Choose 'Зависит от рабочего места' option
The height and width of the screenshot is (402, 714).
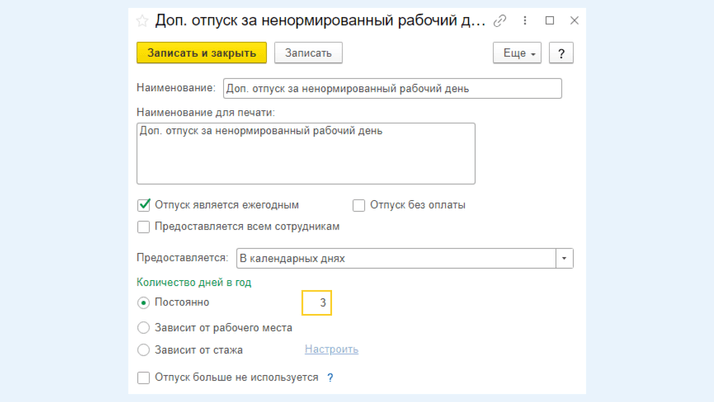[144, 327]
